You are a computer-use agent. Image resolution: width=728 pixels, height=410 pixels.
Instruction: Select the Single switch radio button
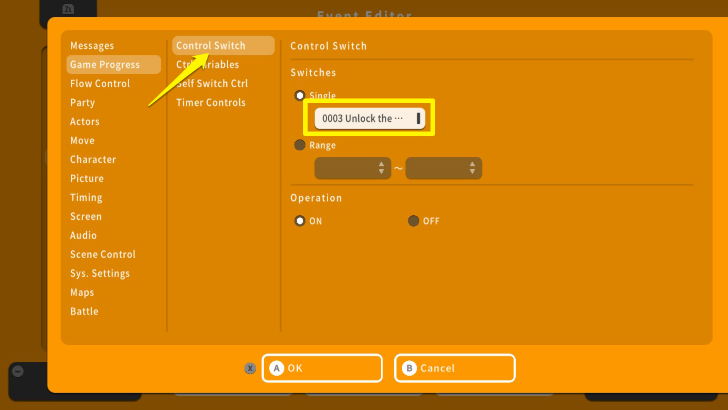[299, 96]
